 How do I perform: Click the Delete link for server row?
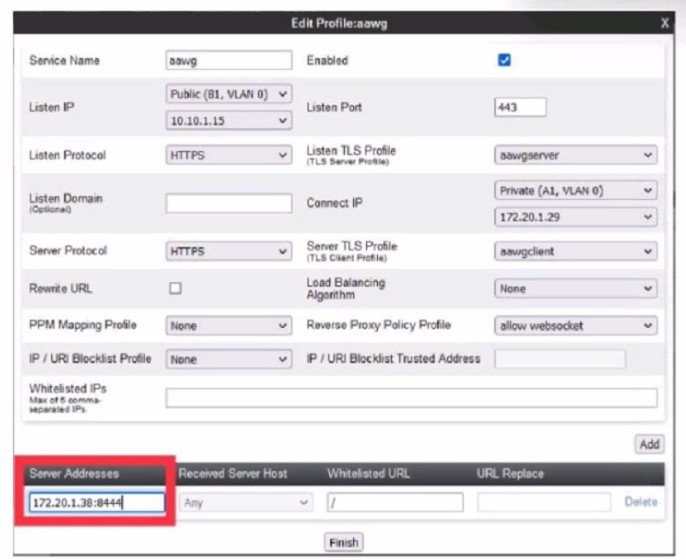point(641,502)
